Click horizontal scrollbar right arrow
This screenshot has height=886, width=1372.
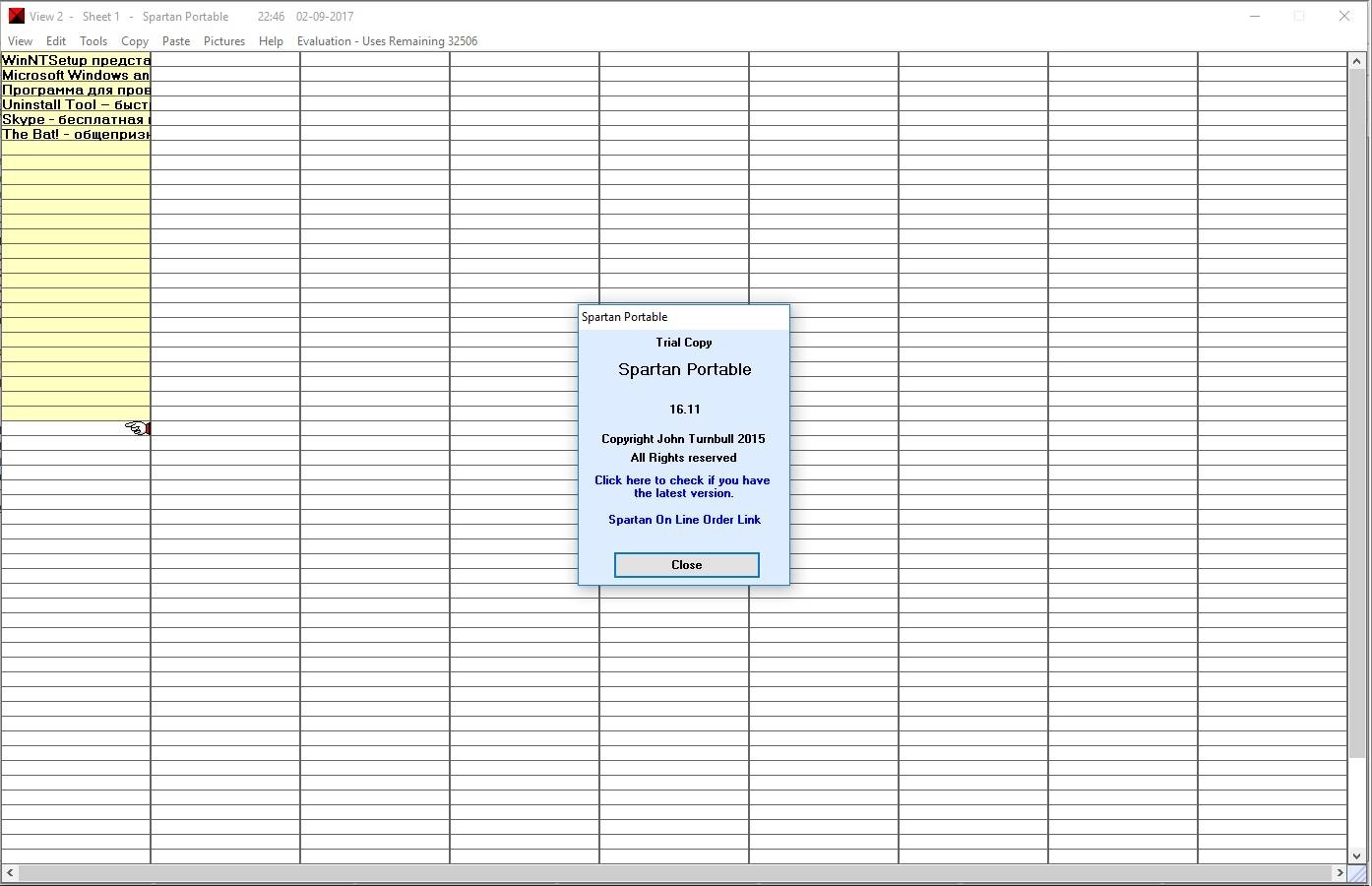1340,872
